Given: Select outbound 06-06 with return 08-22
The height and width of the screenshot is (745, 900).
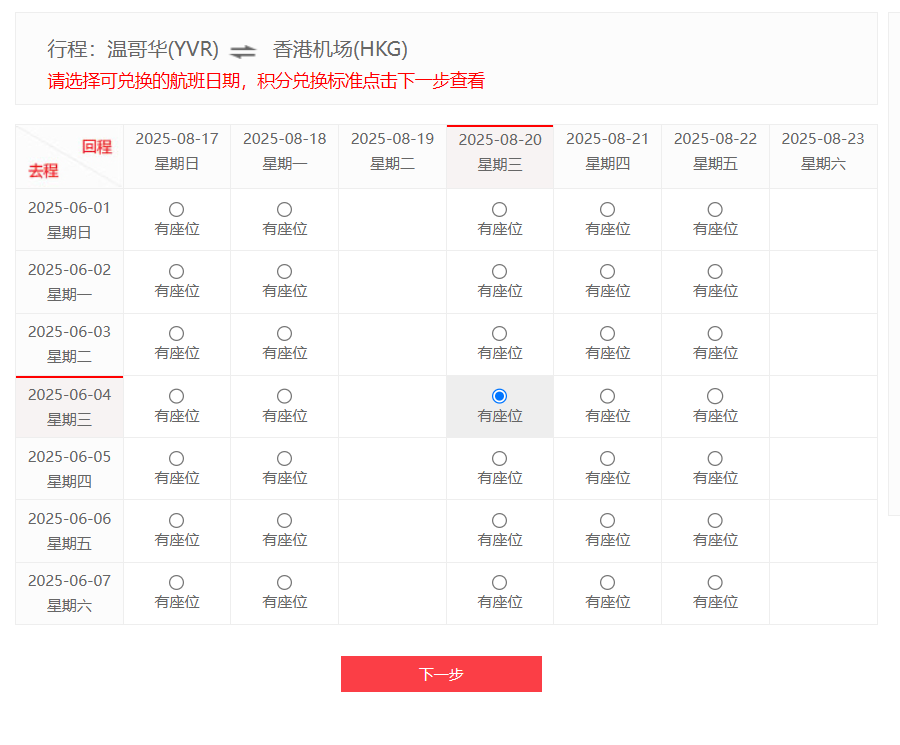Looking at the screenshot, I should (715, 521).
